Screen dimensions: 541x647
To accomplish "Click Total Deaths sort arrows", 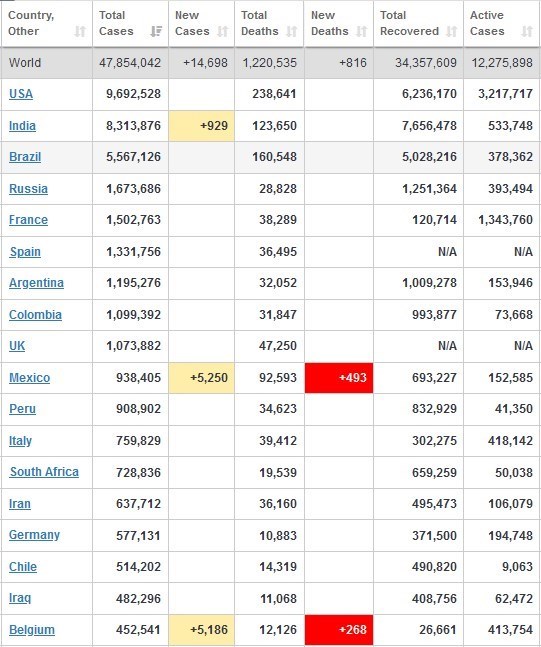I will (x=292, y=31).
